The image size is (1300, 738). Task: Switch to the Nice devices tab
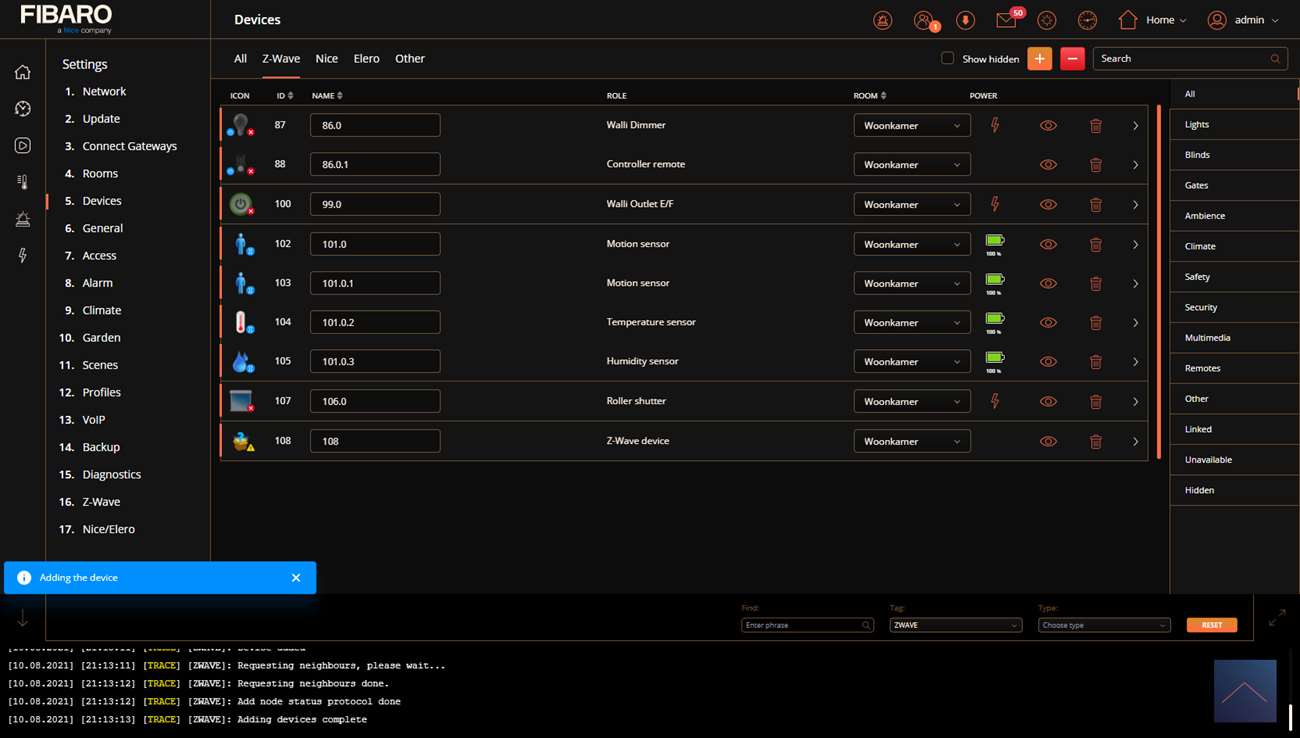point(326,59)
